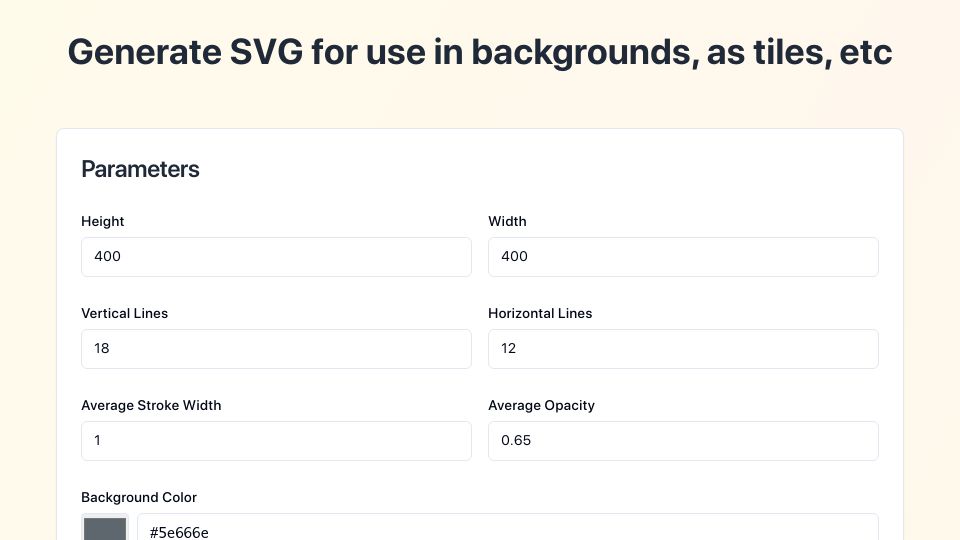
Task: Focus the Width input field
Action: pos(683,257)
